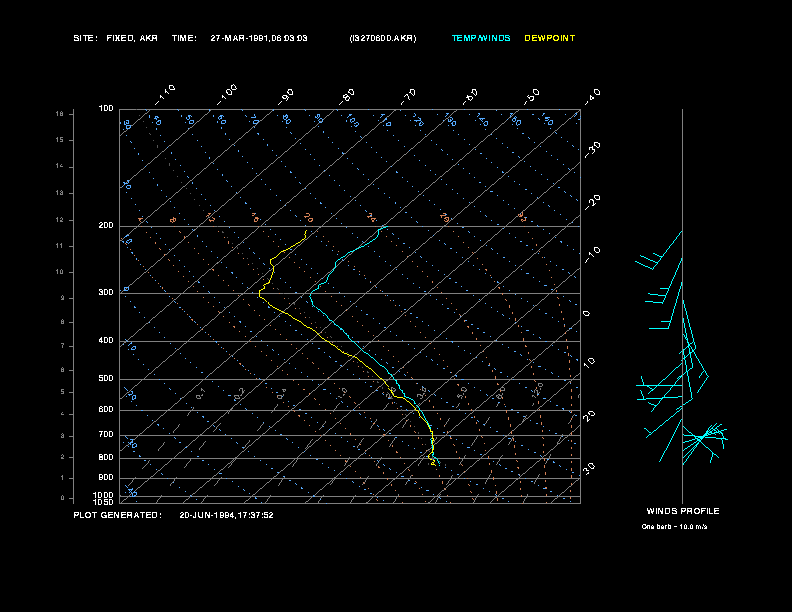Click the PLOT GENERATED: label
792x612 pixels.
(x=118, y=515)
